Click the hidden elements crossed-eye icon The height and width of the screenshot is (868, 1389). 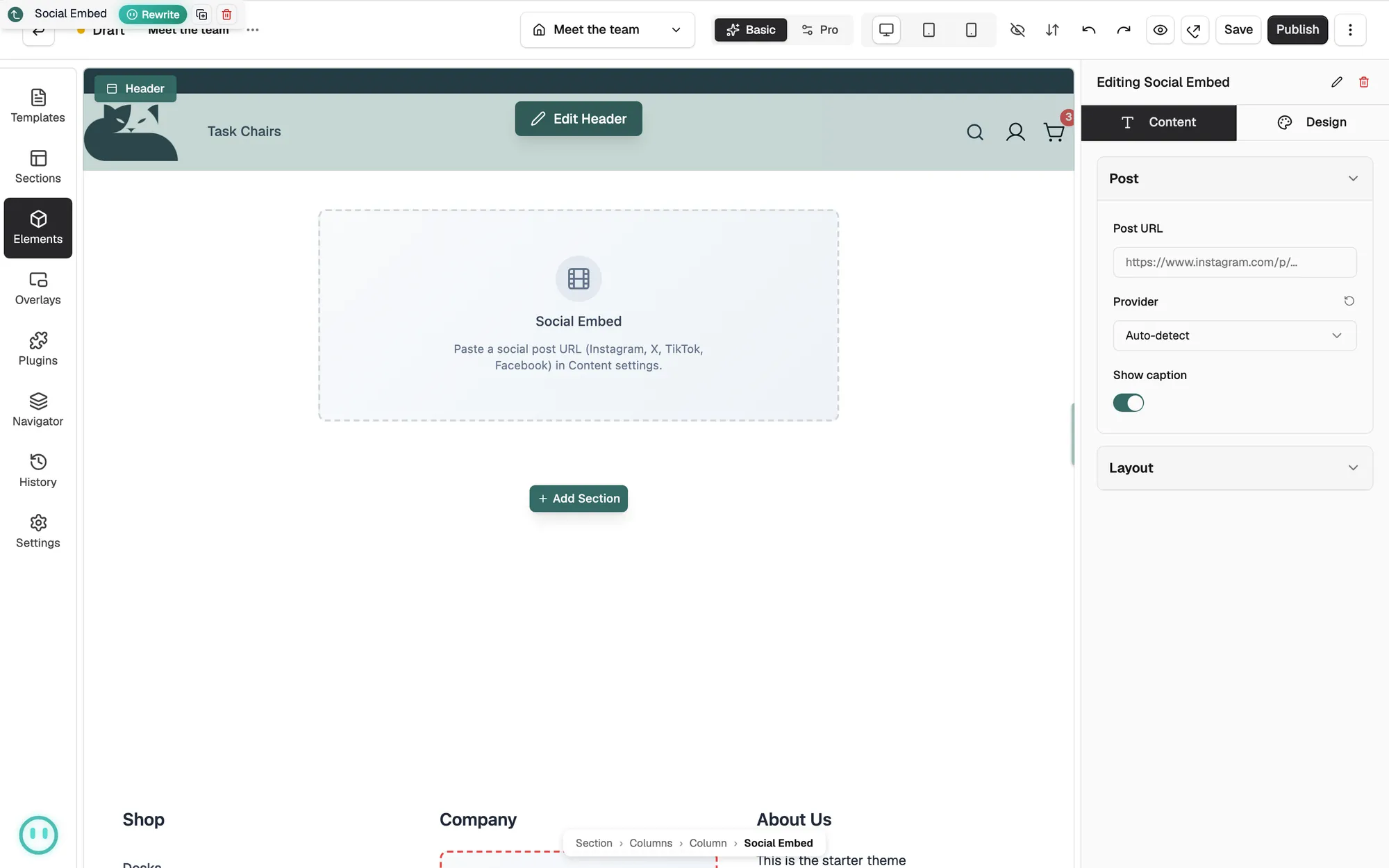[1017, 30]
